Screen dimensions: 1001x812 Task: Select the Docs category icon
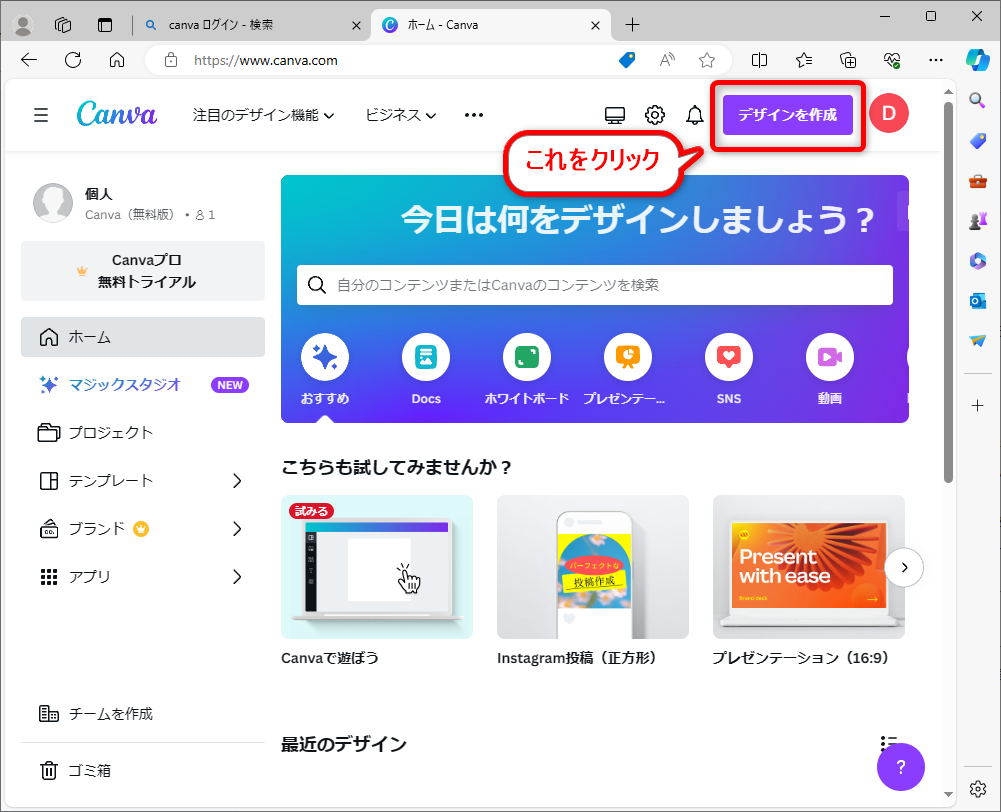[x=426, y=357]
